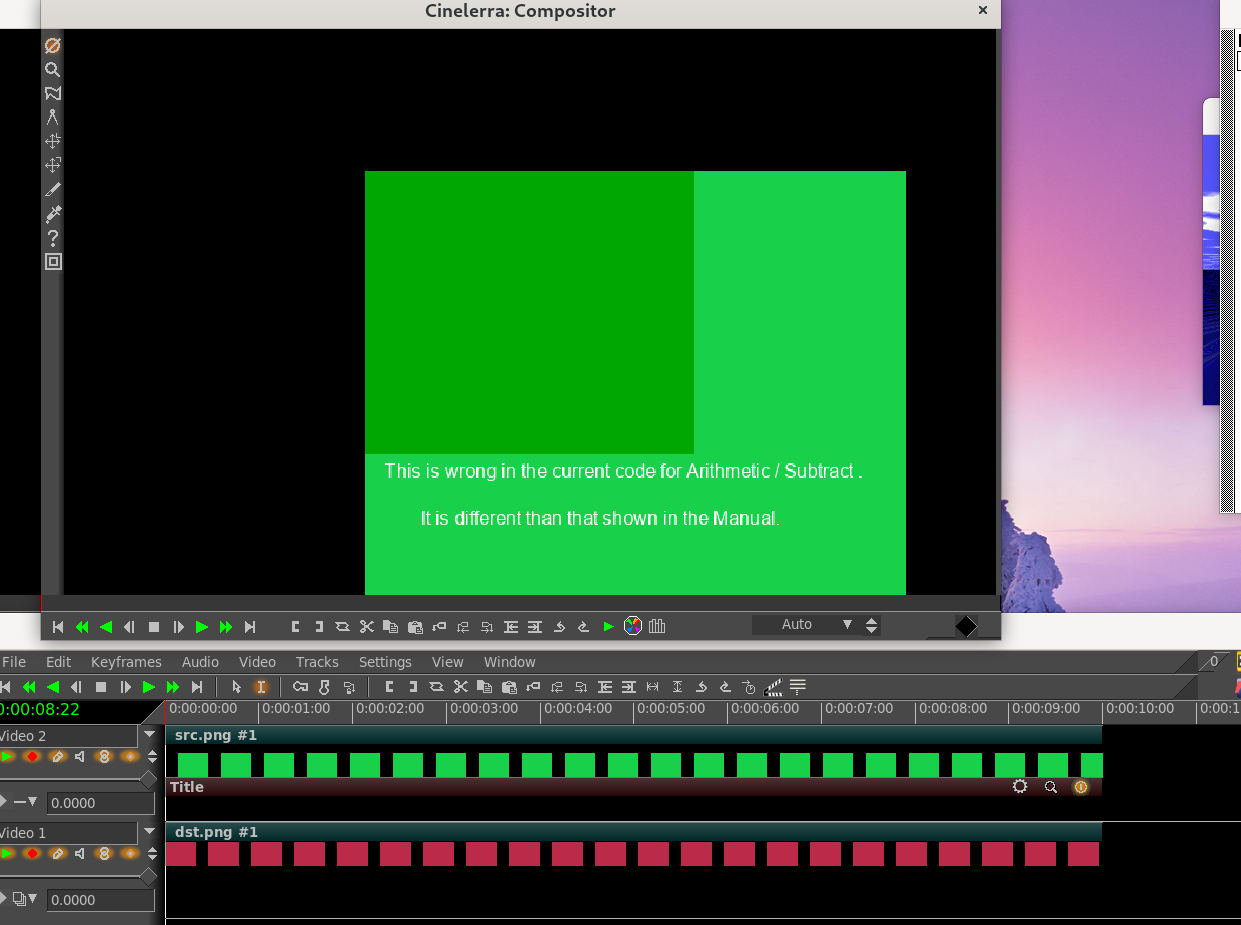Open the Settings menu
Screen dimensions: 1241x925
click(385, 662)
